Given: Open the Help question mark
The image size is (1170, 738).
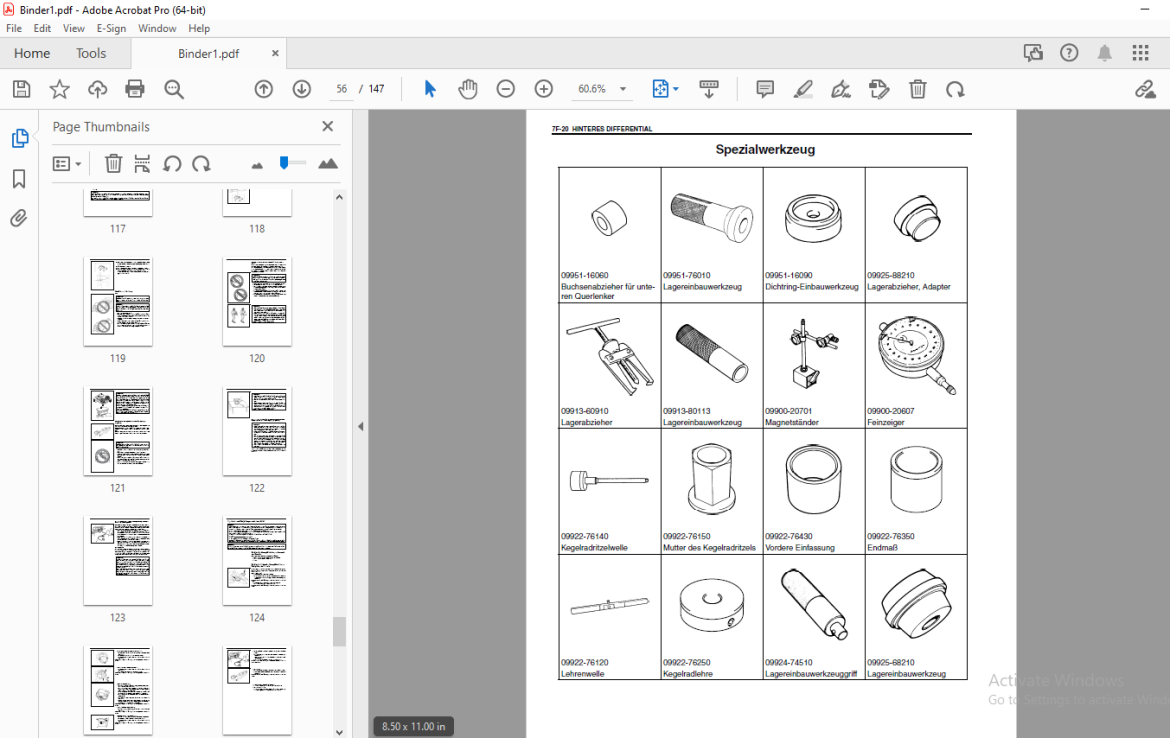Looking at the screenshot, I should [x=1069, y=53].
